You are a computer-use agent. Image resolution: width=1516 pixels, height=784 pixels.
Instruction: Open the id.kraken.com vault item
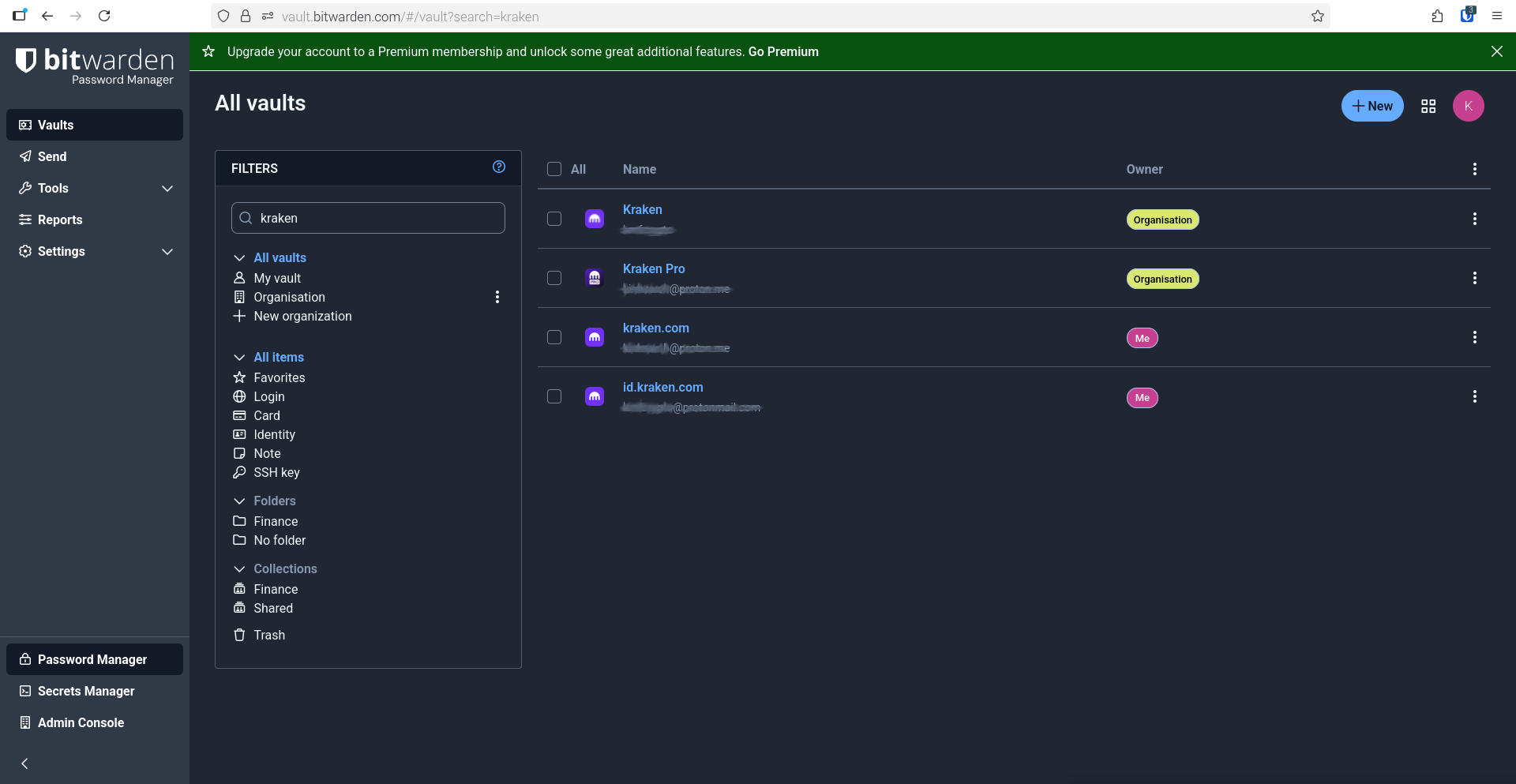click(x=663, y=387)
